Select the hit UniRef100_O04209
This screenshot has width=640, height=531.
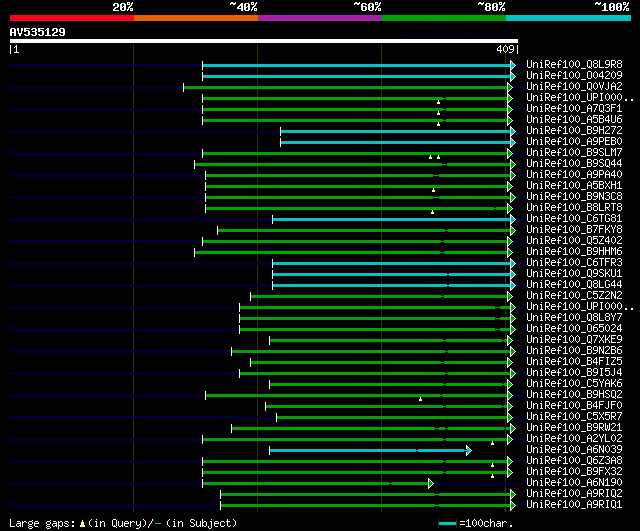pyautogui.click(x=574, y=76)
